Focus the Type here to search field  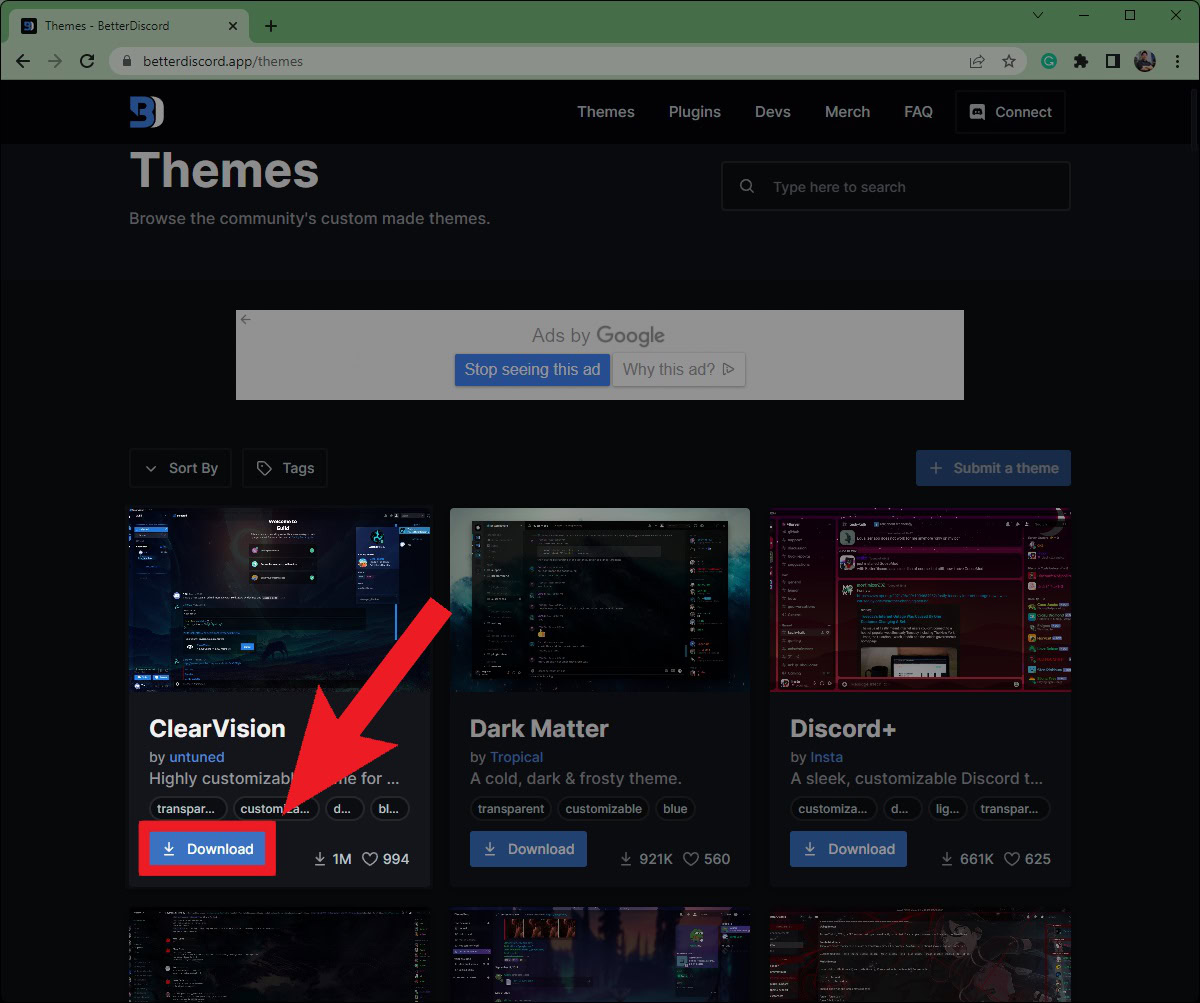pyautogui.click(x=896, y=186)
